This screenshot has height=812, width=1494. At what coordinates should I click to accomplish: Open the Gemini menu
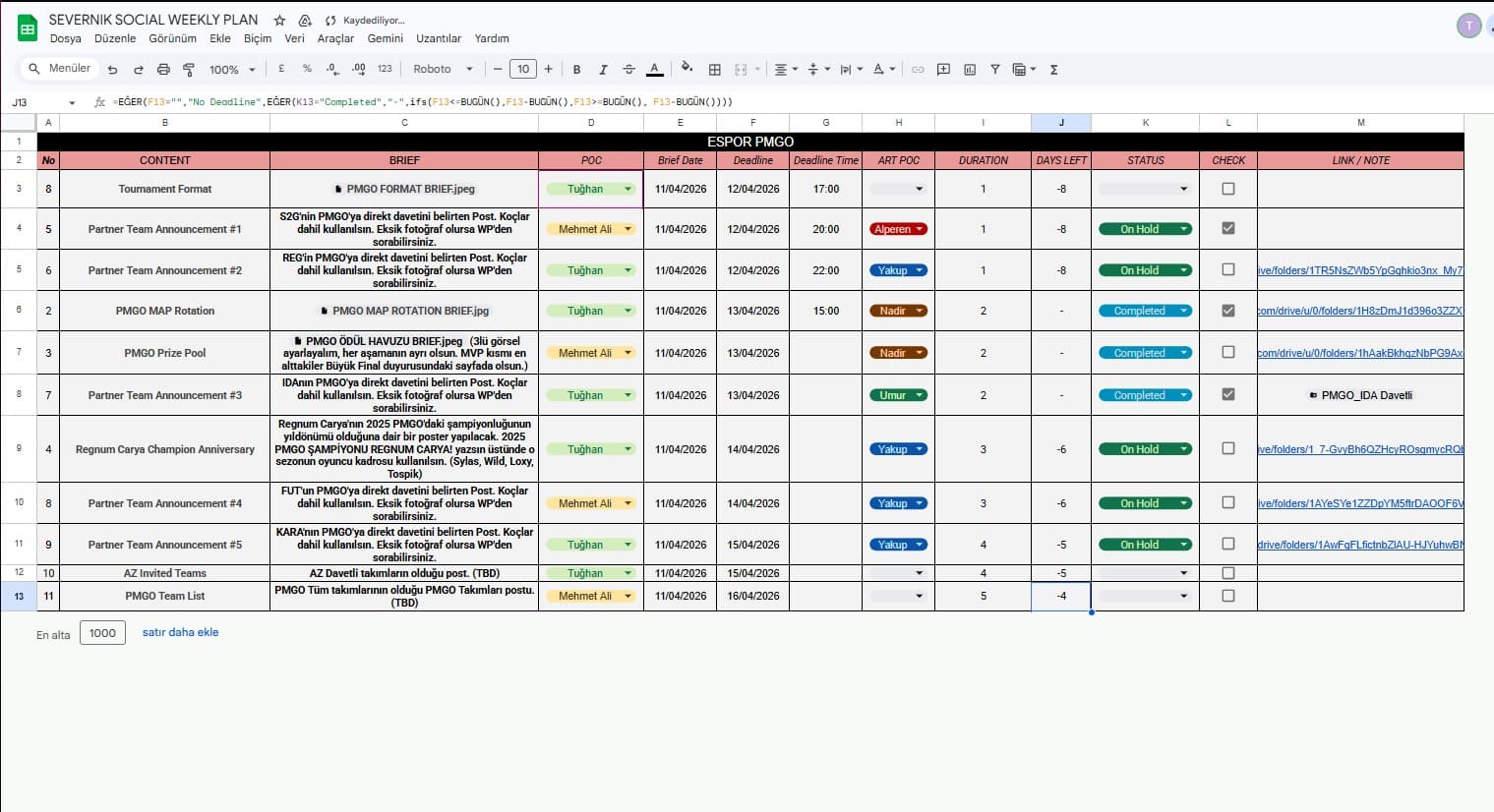tap(386, 38)
